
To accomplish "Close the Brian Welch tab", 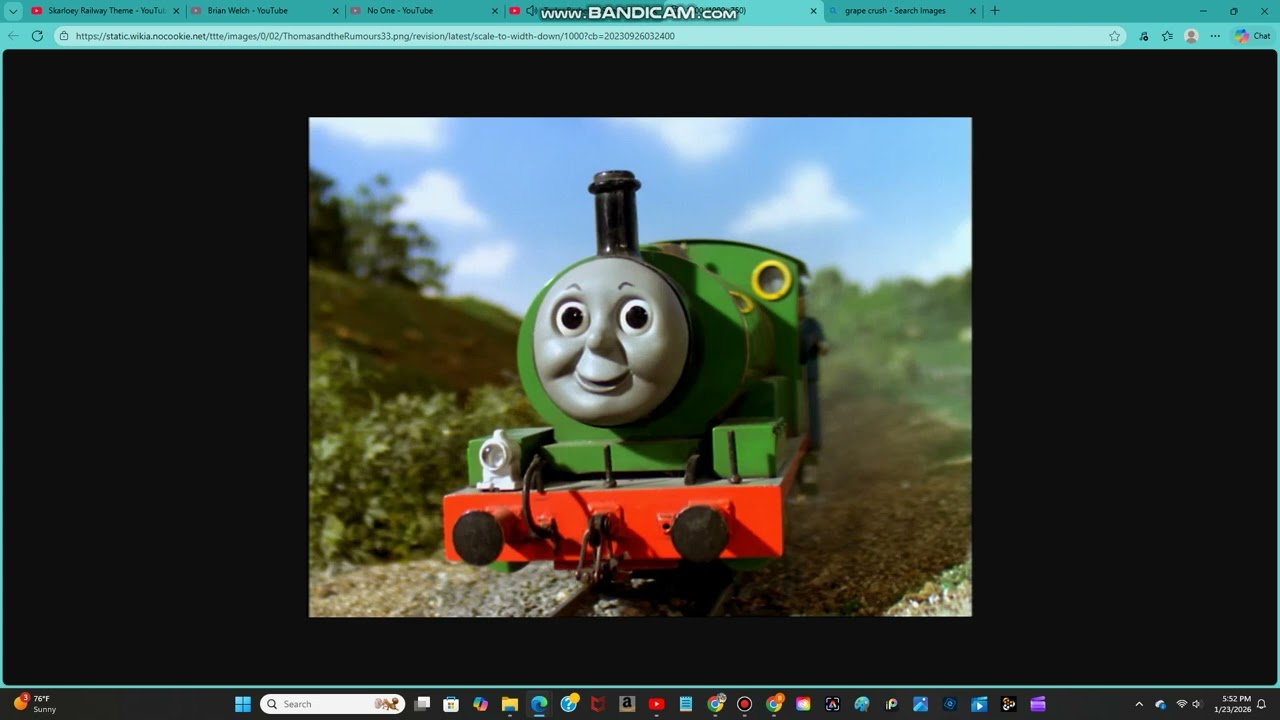I will (335, 11).
